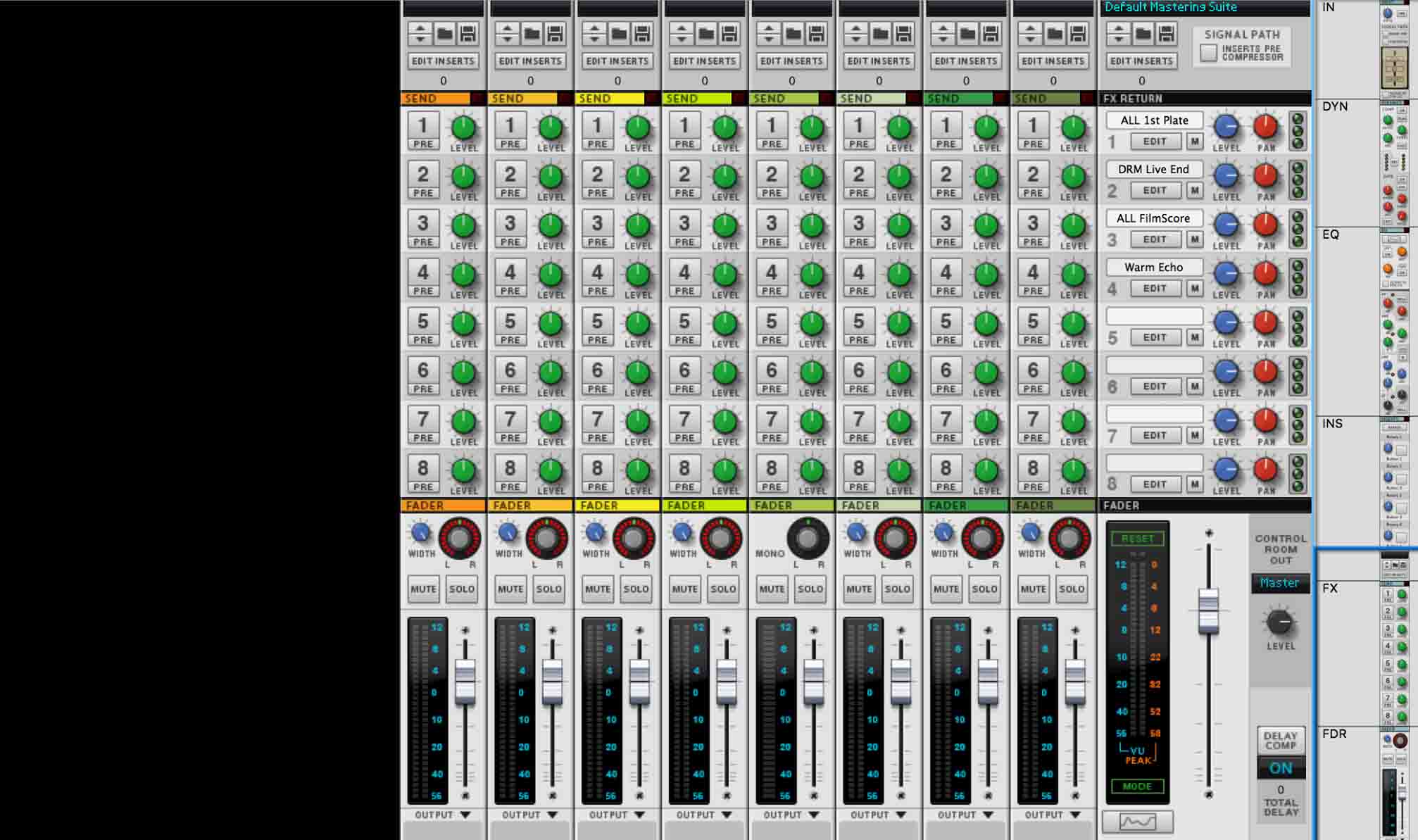
Task: Toggle PRE button for send 1 on first channel
Action: [423, 144]
